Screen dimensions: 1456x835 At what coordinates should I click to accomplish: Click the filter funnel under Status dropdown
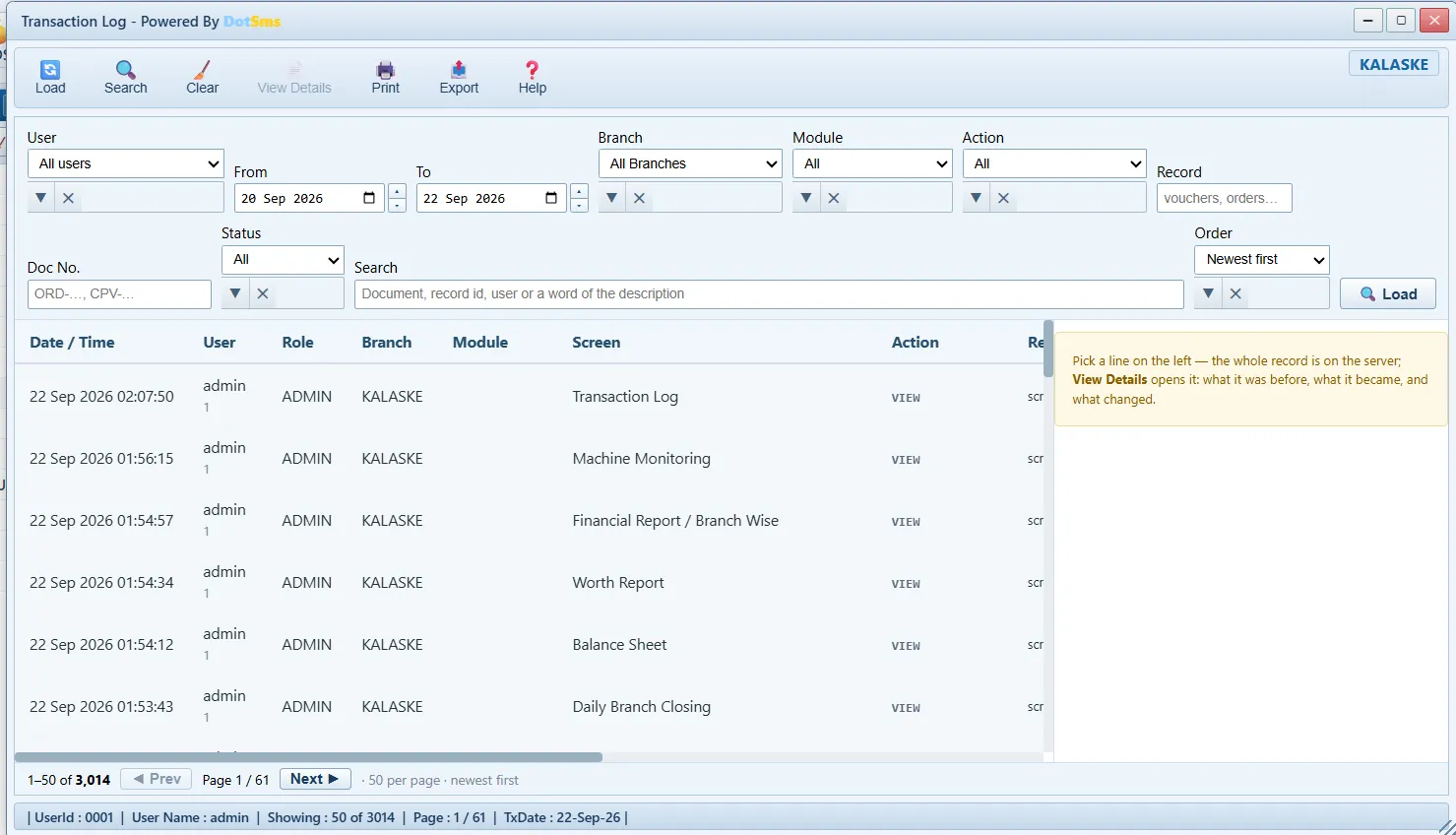click(234, 293)
